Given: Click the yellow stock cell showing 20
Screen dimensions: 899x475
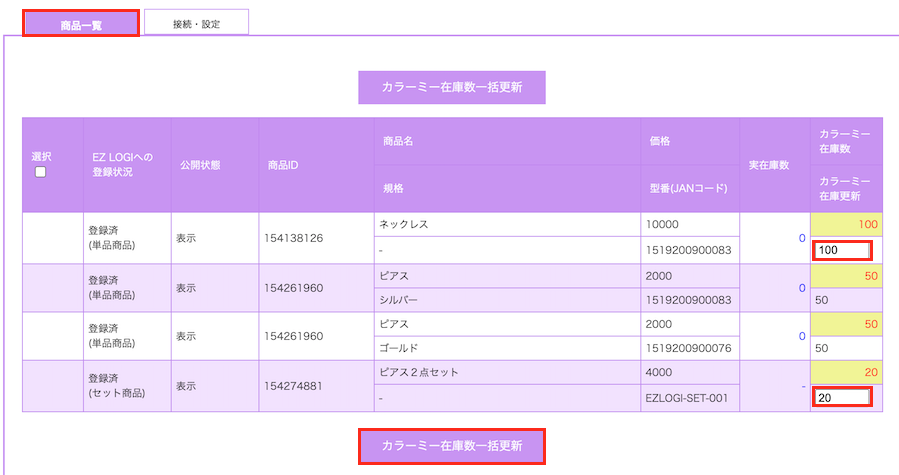Looking at the screenshot, I should click(x=846, y=372).
